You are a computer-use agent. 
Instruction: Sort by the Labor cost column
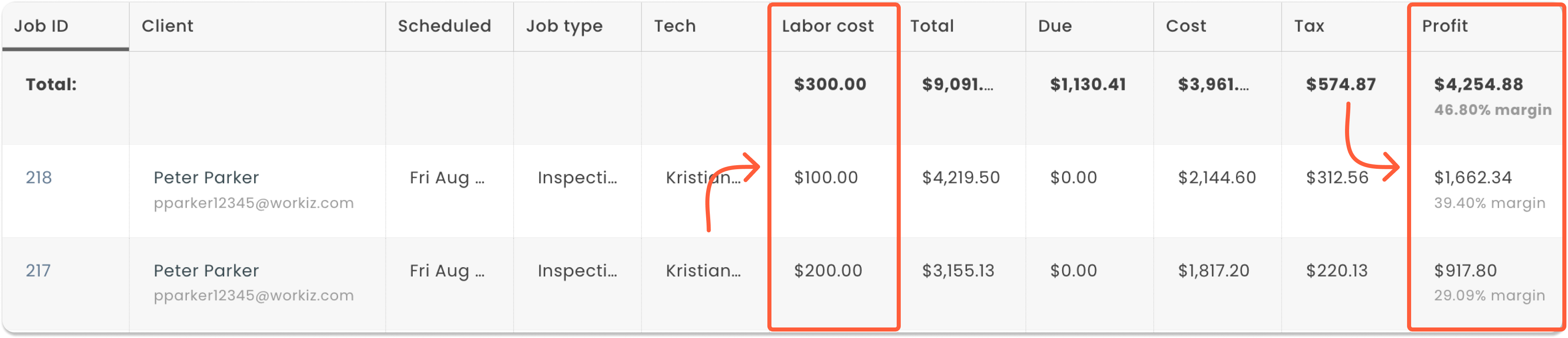[x=827, y=26]
